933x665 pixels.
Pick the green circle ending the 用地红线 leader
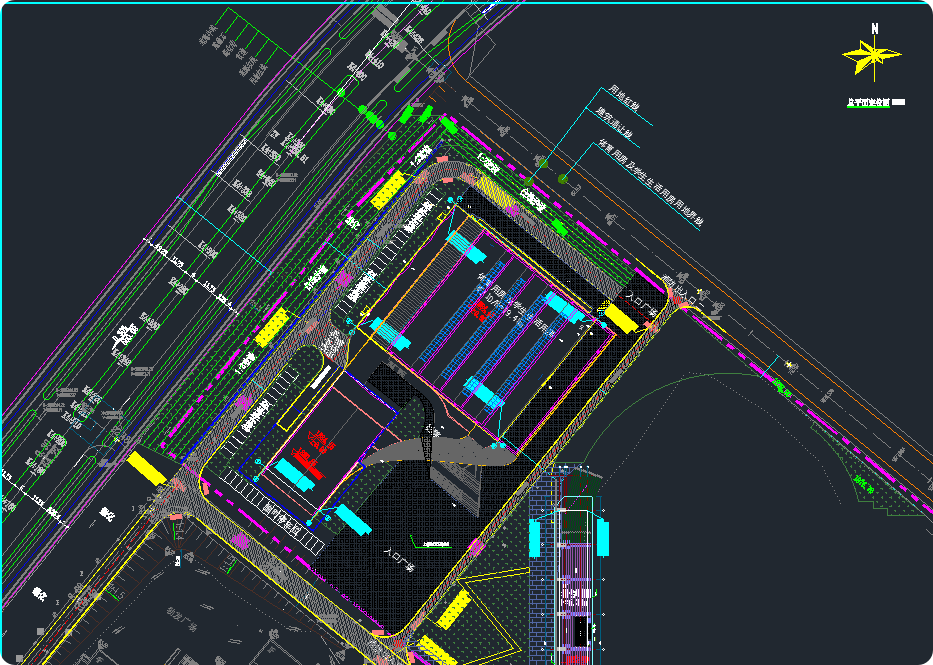pos(542,161)
